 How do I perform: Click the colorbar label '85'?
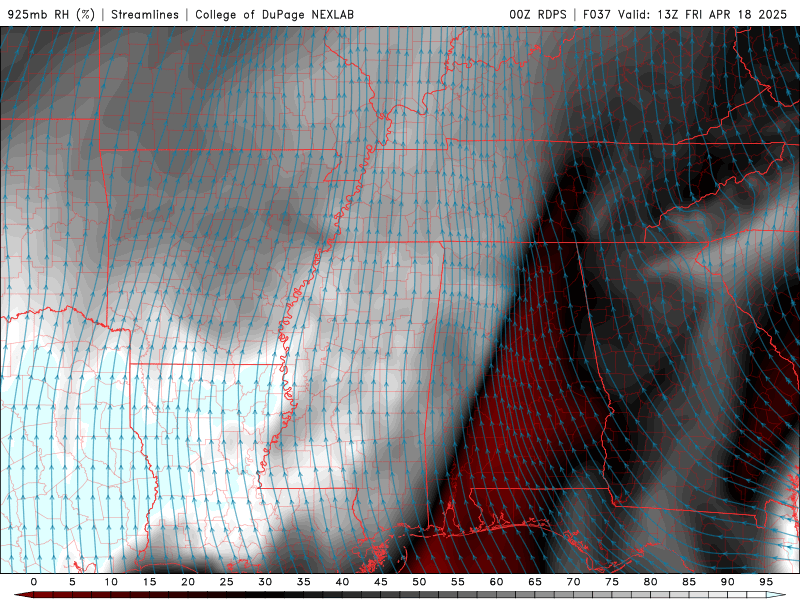689,582
